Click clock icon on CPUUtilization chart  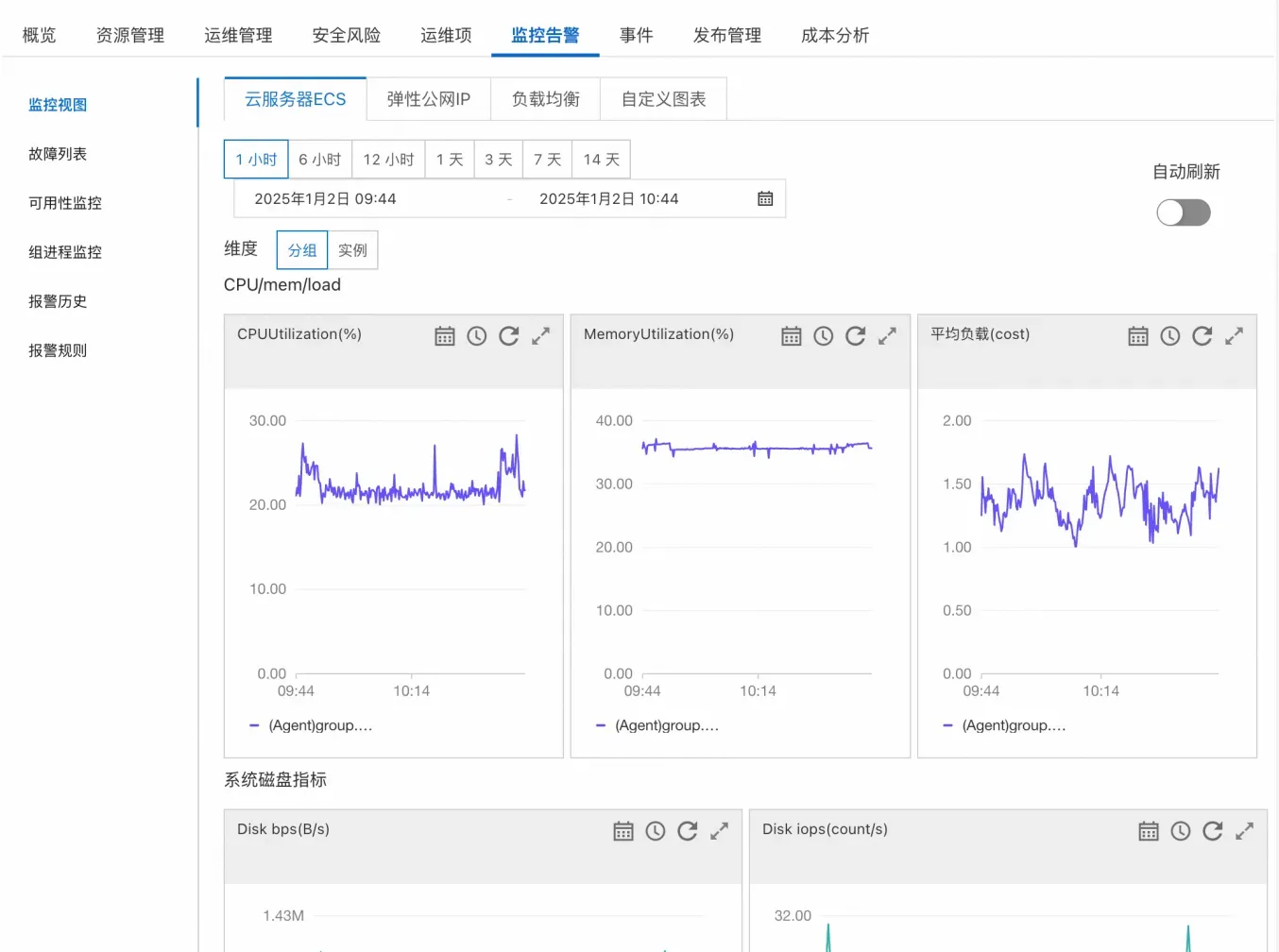click(x=477, y=336)
